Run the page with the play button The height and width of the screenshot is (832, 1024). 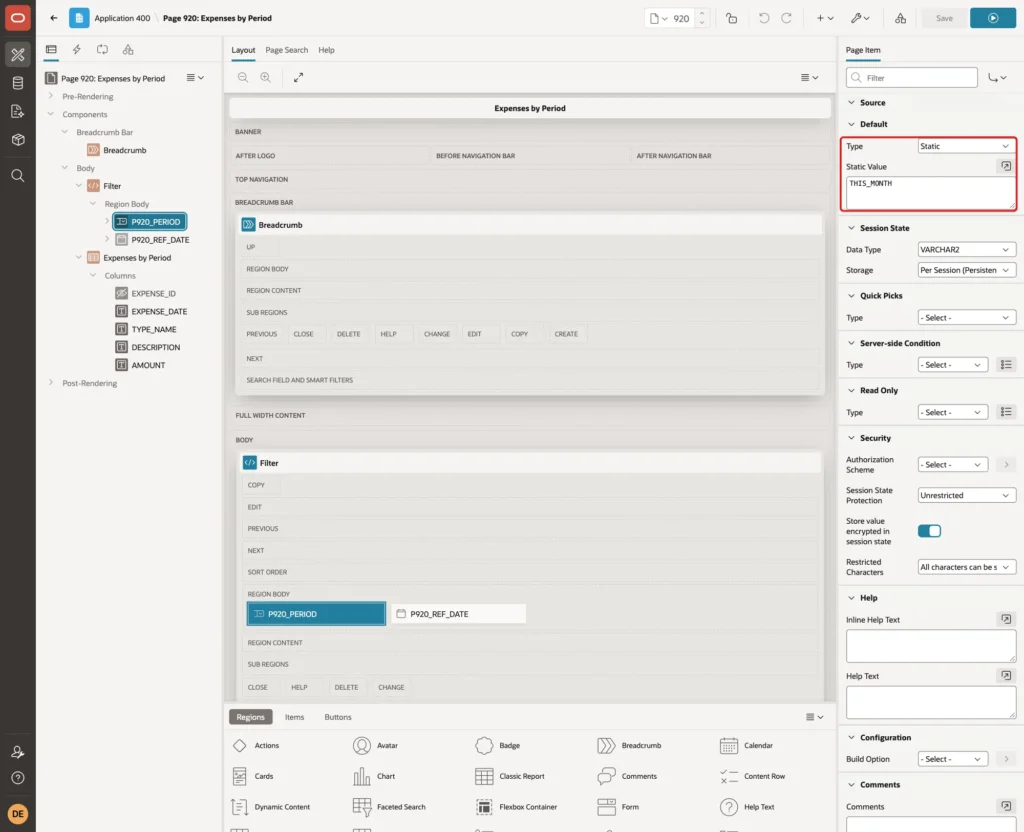[992, 18]
